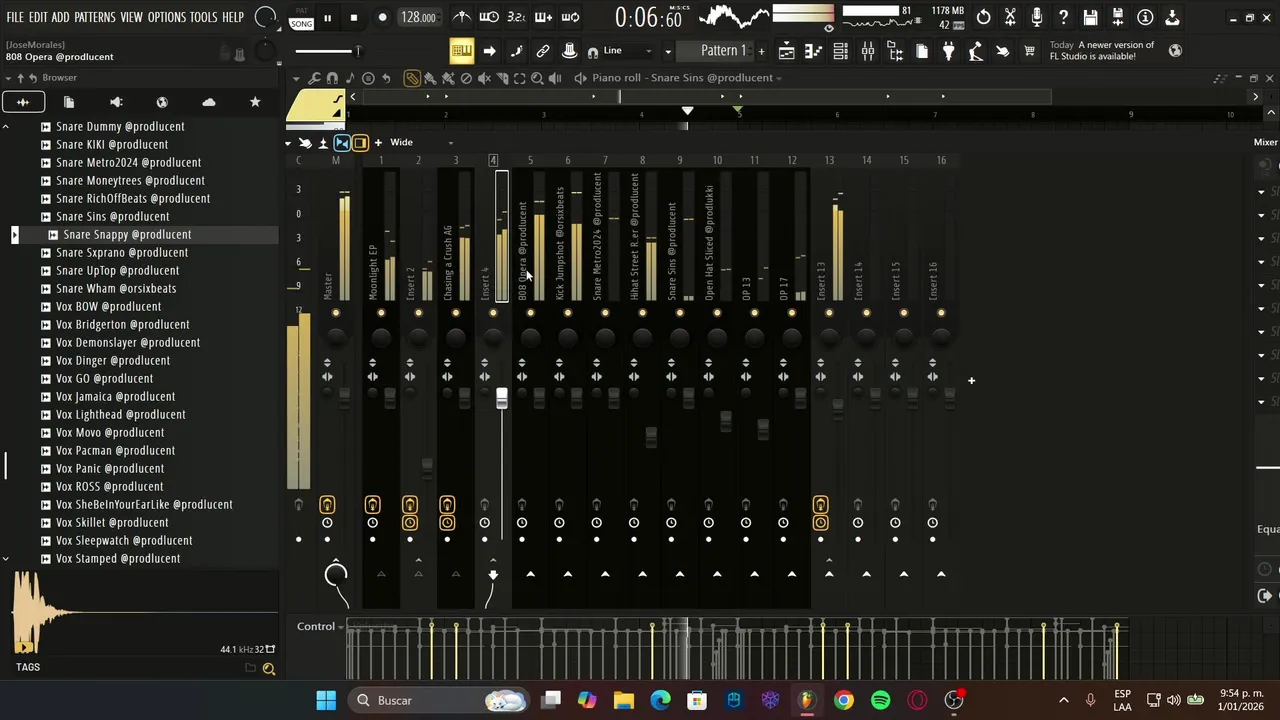Open the PATTERNS menu
The width and height of the screenshot is (1280, 720).
(95, 17)
